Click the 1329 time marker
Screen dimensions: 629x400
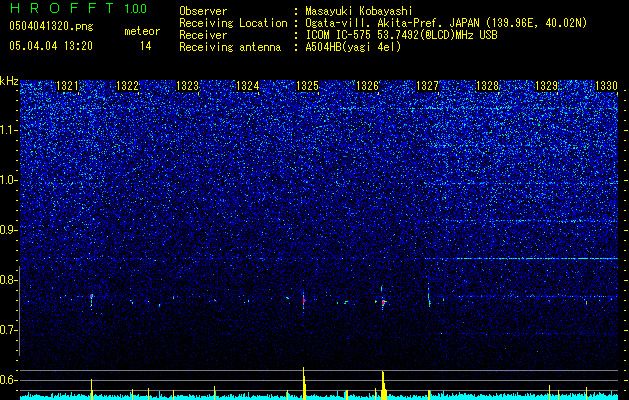547,85
